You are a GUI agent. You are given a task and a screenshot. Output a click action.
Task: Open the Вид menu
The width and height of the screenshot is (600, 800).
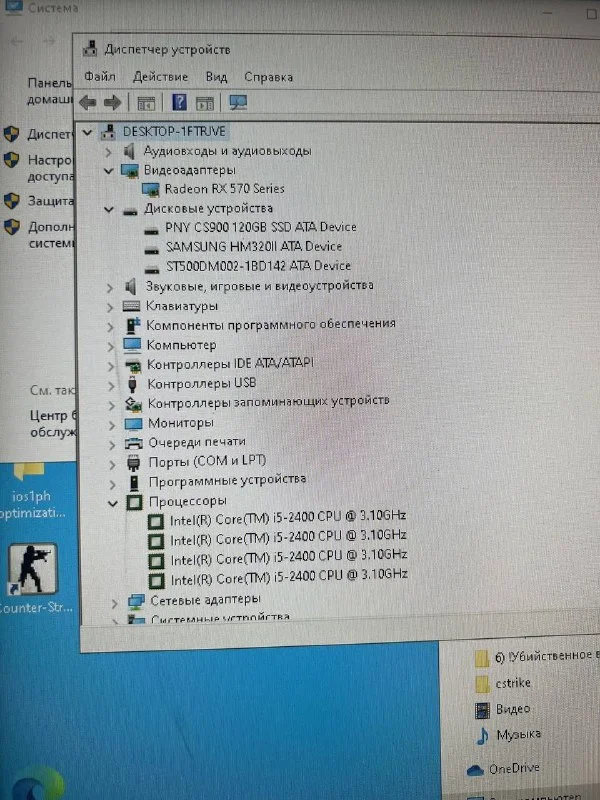click(x=216, y=76)
